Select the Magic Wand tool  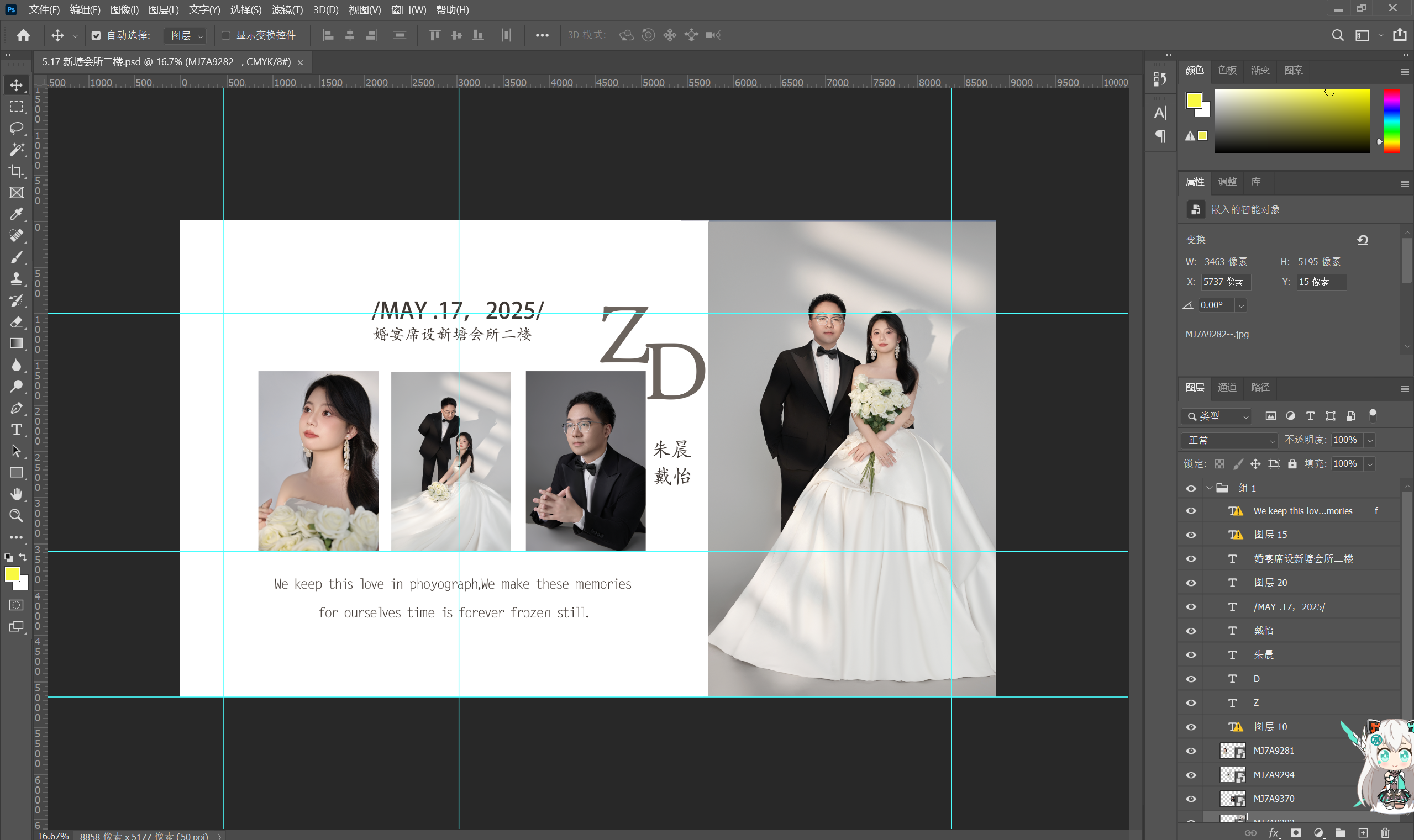coord(17,150)
